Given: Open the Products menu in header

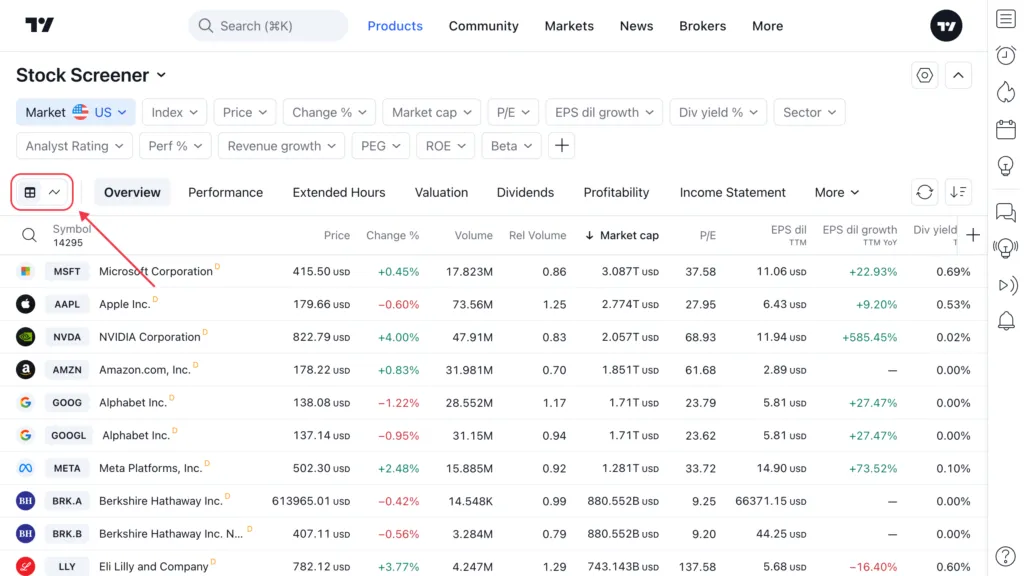Looking at the screenshot, I should pyautogui.click(x=395, y=25).
